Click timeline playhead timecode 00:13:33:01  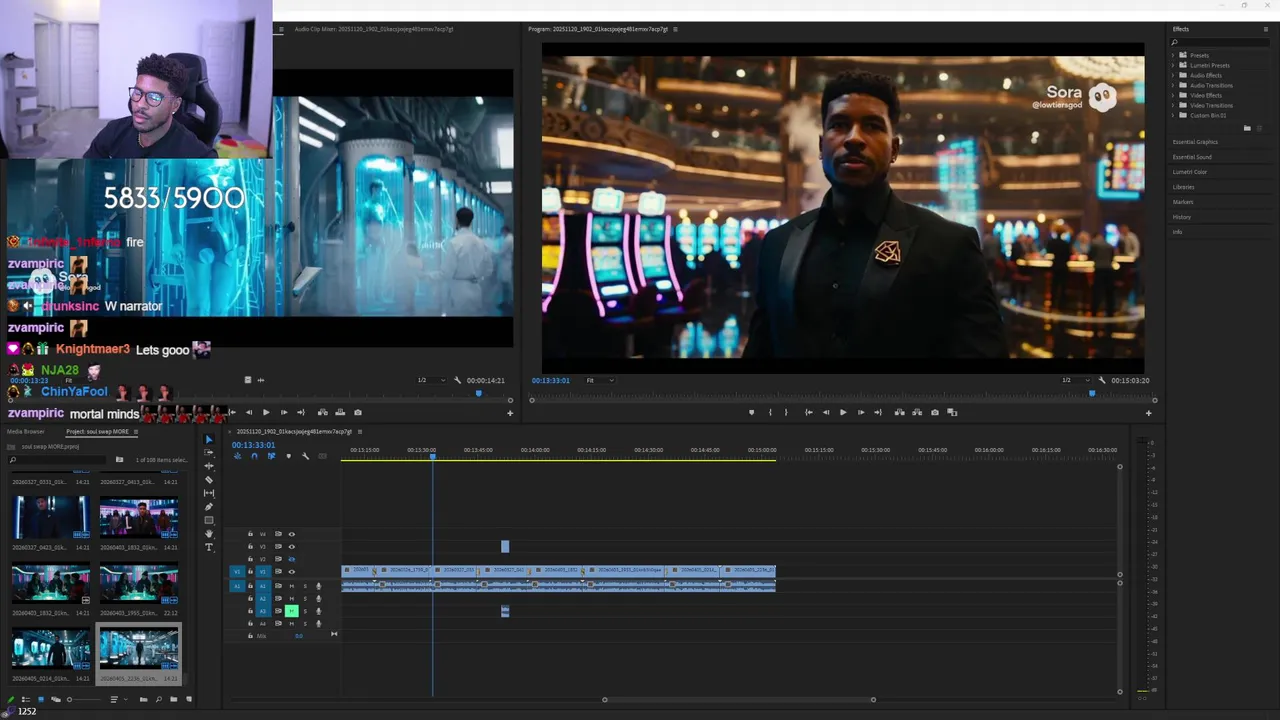(x=253, y=445)
